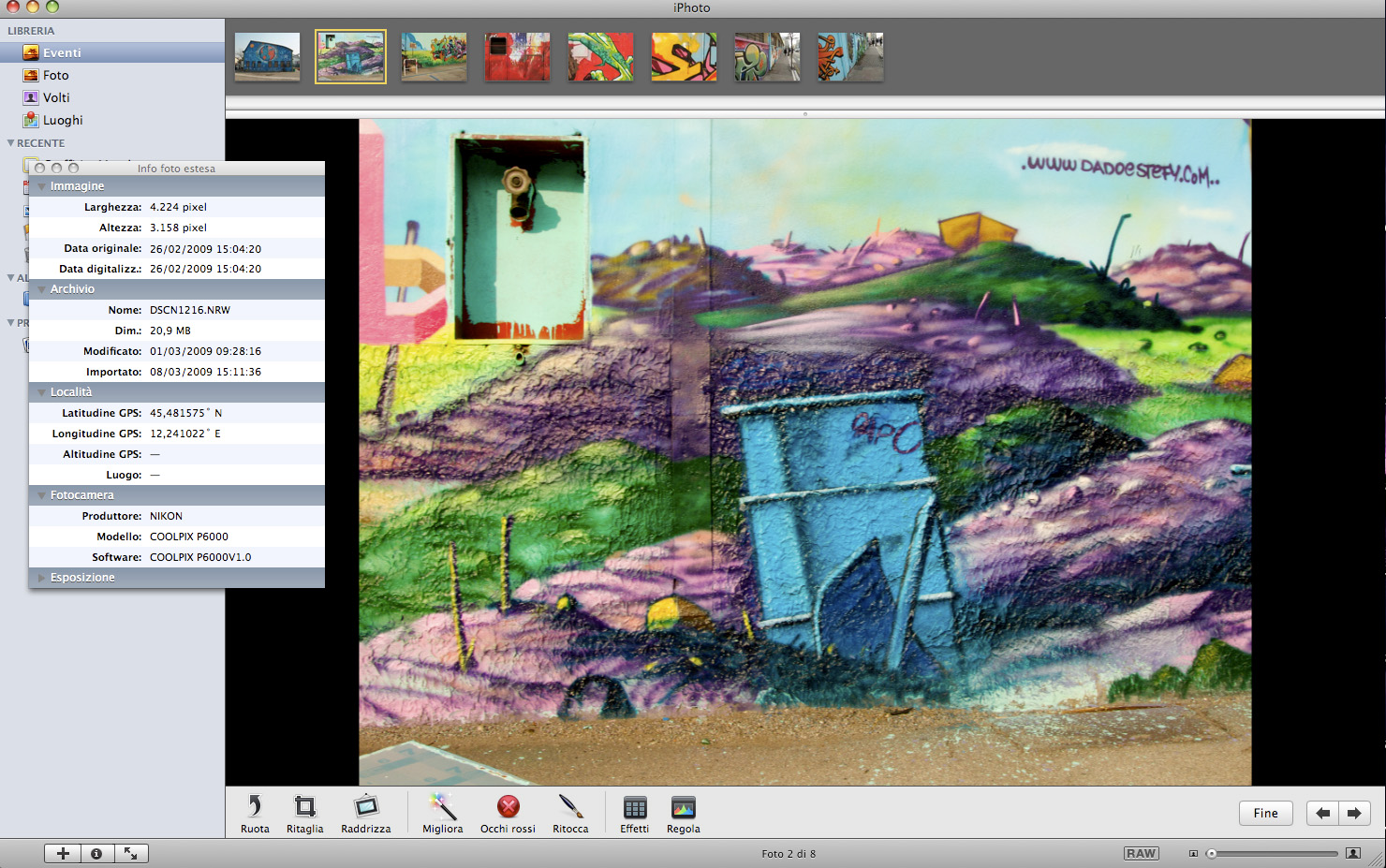Screen dimensions: 1386x868
Task: Open Volti faces in the sidebar
Action: [112, 97]
